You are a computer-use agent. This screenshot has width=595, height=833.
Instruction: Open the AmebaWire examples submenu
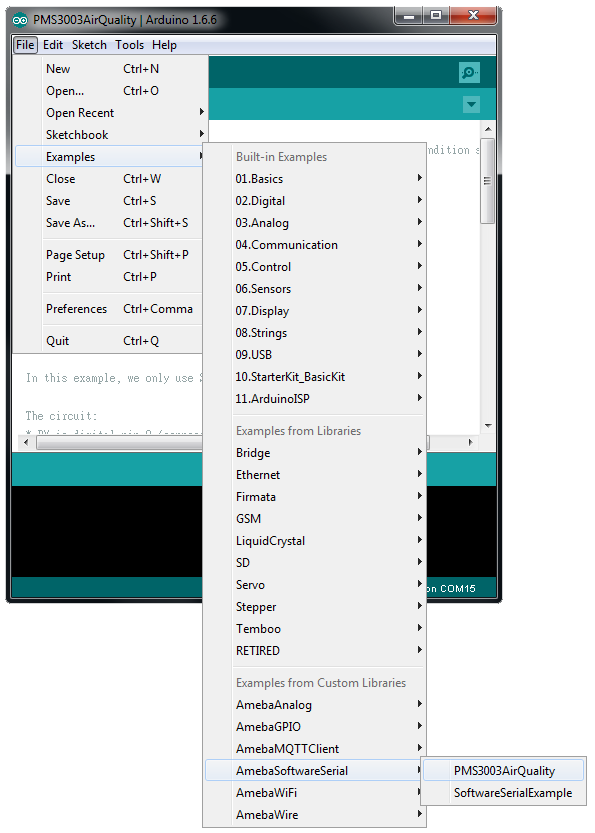tap(315, 815)
